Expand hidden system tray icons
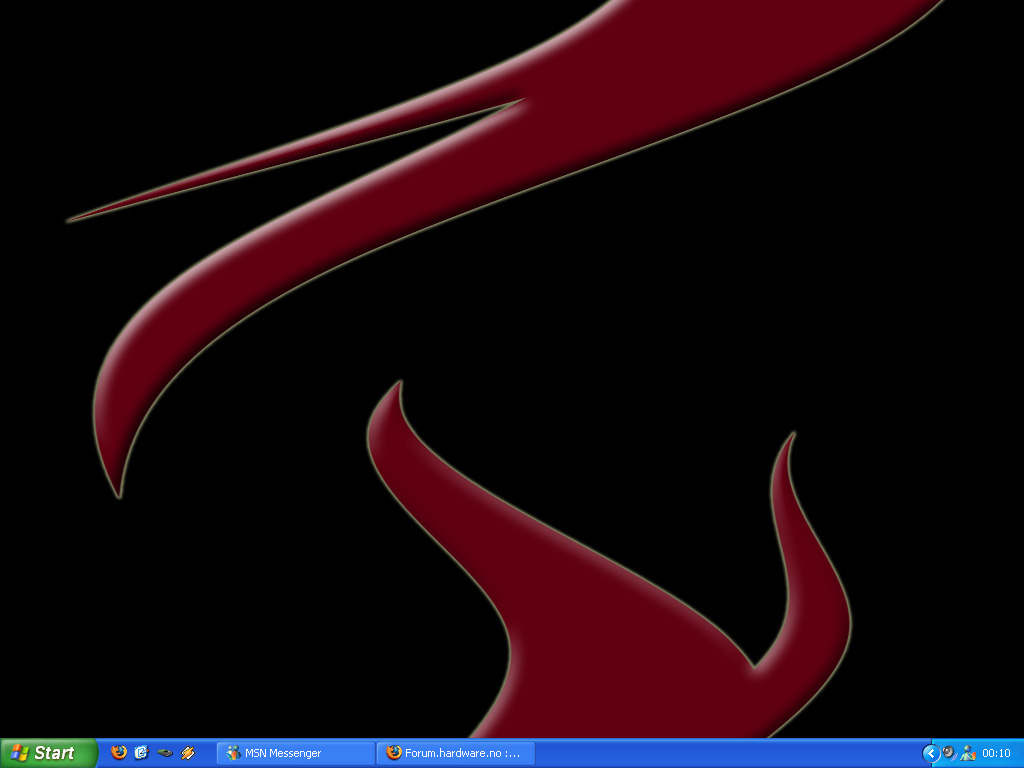The width and height of the screenshot is (1024, 768). point(931,753)
